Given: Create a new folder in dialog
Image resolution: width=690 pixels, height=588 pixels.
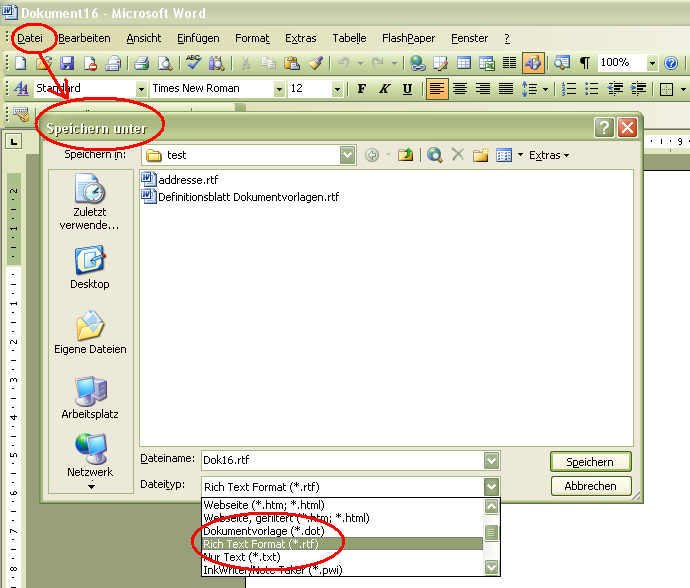Looking at the screenshot, I should 481,155.
